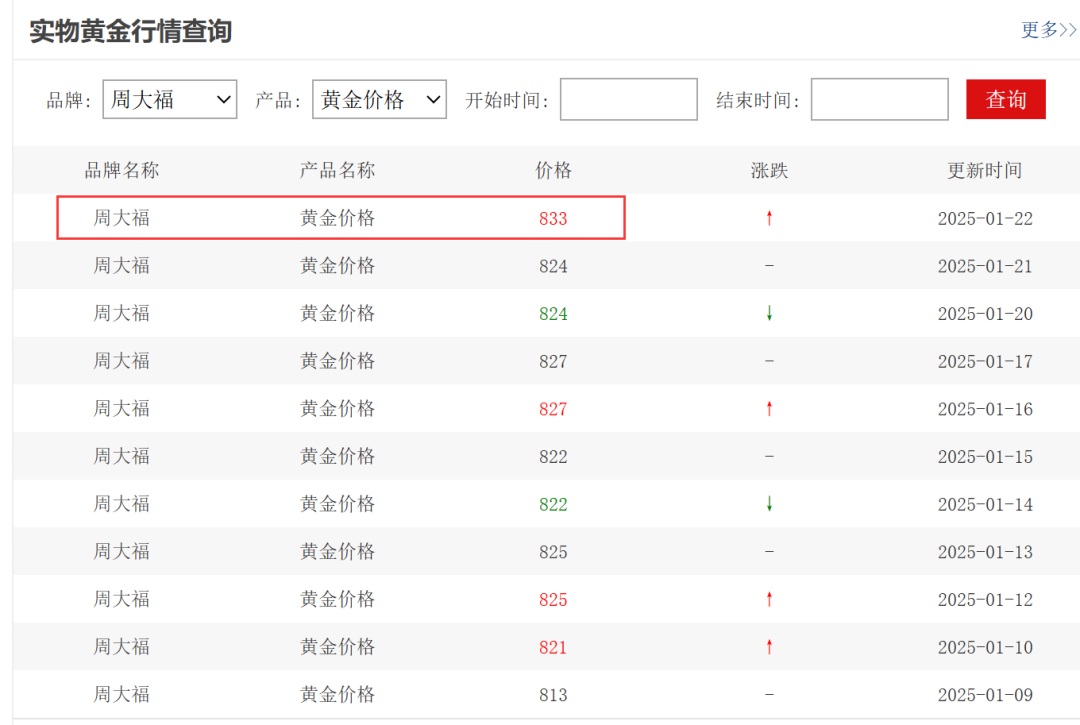Click the red 查询 button
1080x725 pixels.
[x=1006, y=99]
